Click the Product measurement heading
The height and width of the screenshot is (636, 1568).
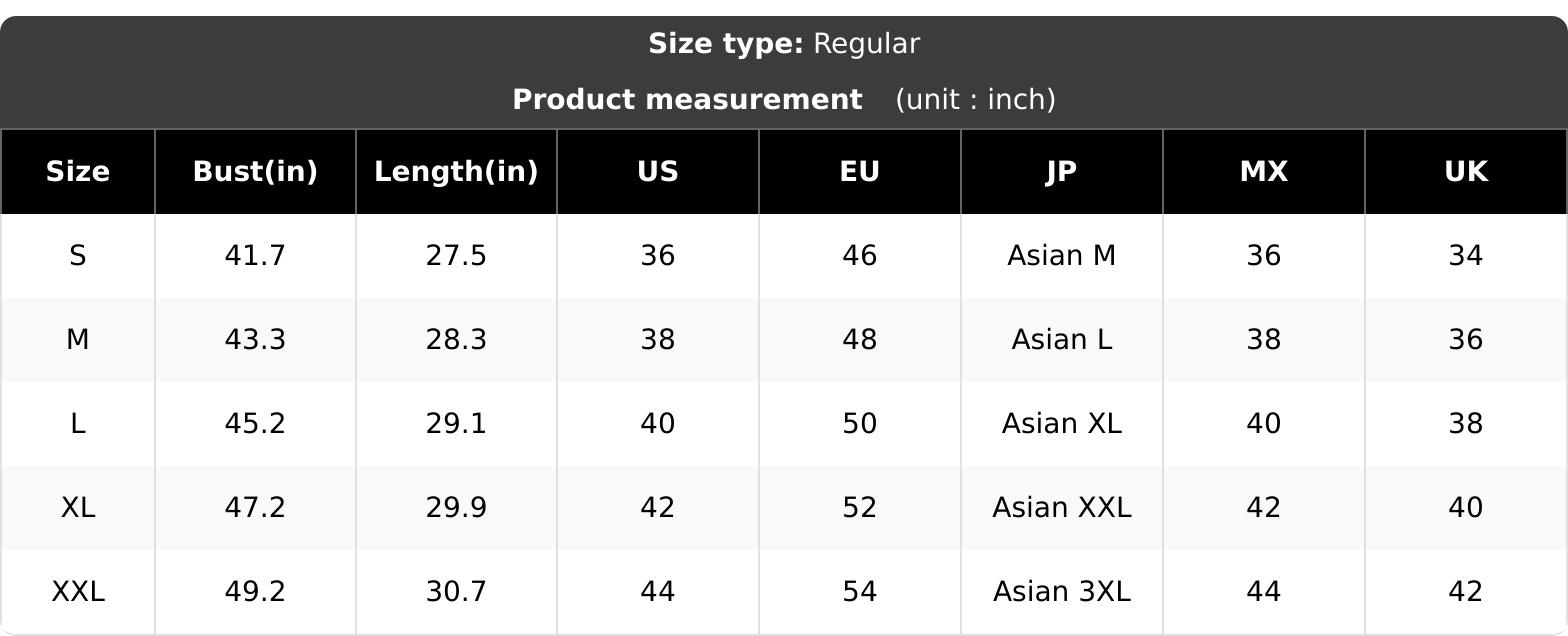pyautogui.click(x=687, y=100)
